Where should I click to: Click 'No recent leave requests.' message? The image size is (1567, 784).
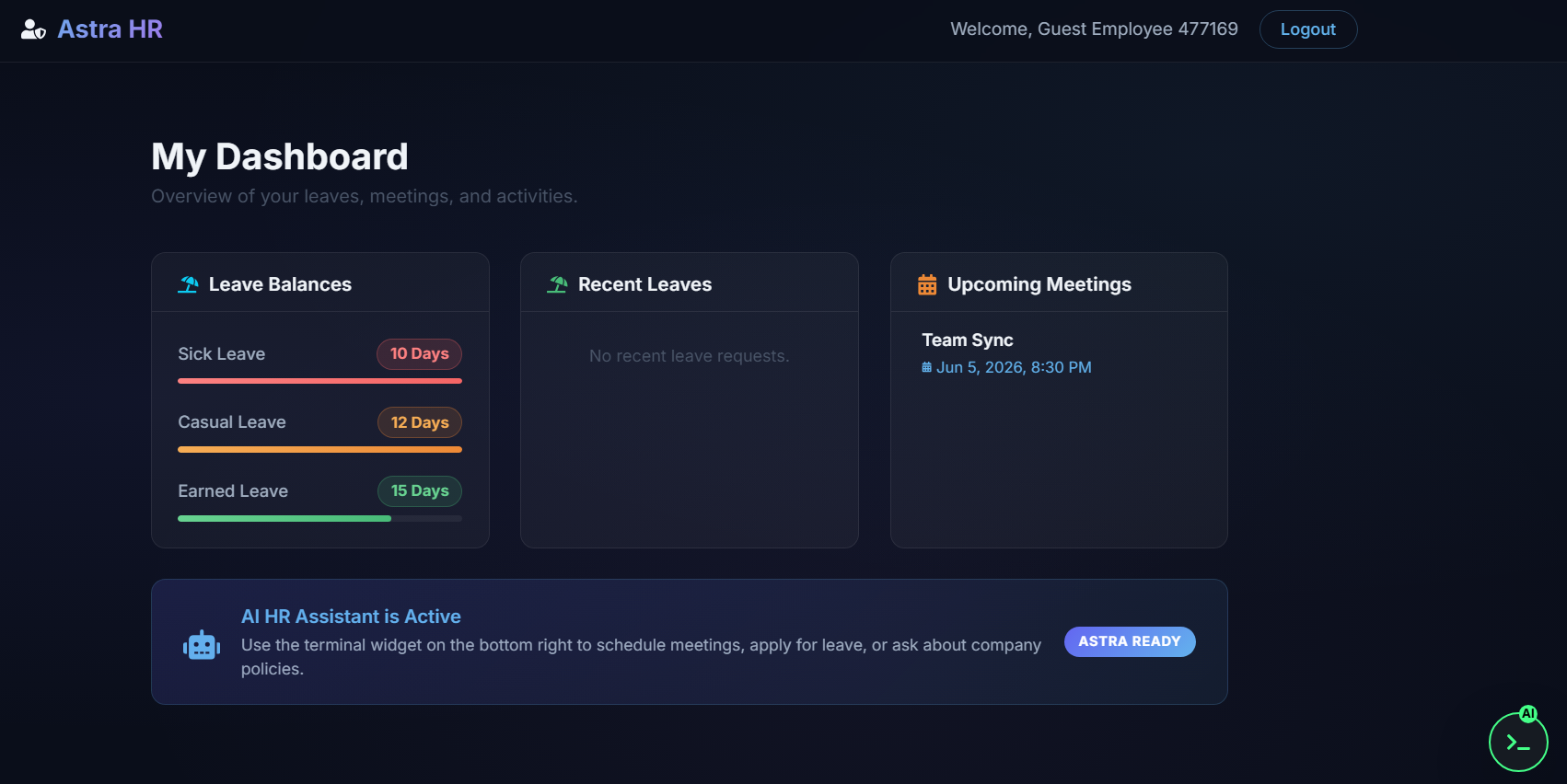[x=690, y=356]
